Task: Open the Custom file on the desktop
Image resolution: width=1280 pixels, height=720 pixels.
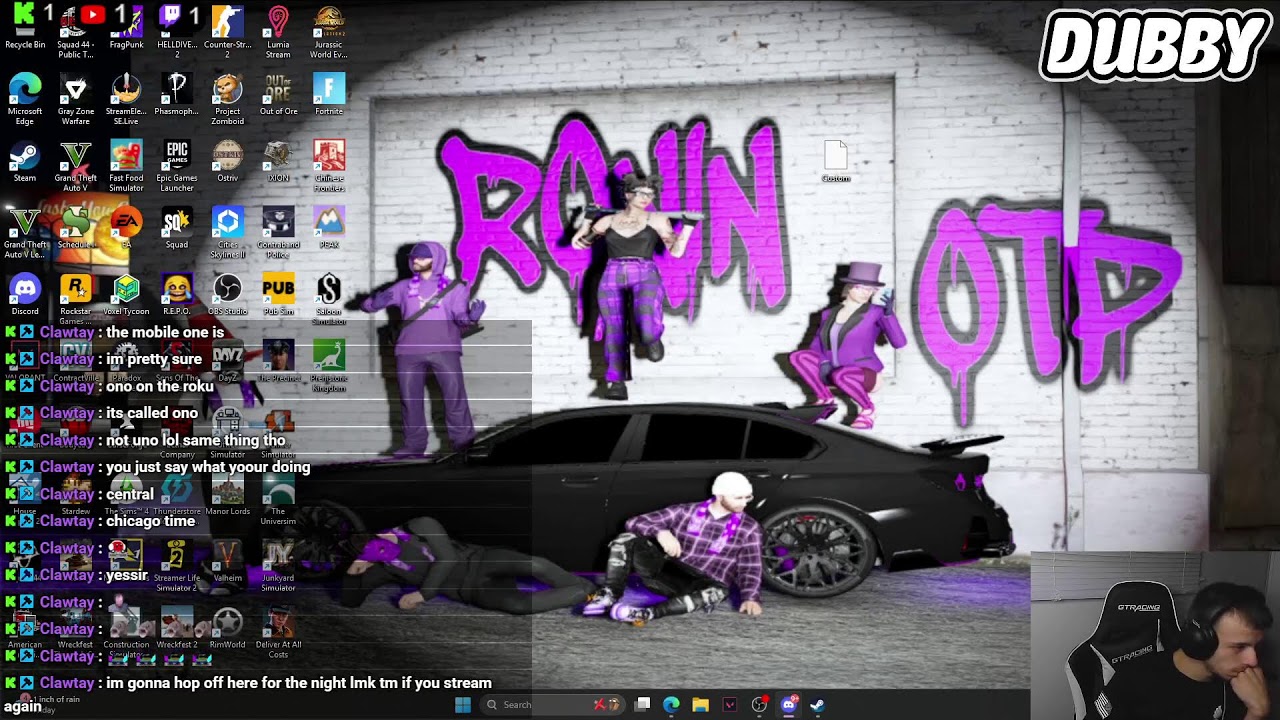Action: [x=835, y=162]
